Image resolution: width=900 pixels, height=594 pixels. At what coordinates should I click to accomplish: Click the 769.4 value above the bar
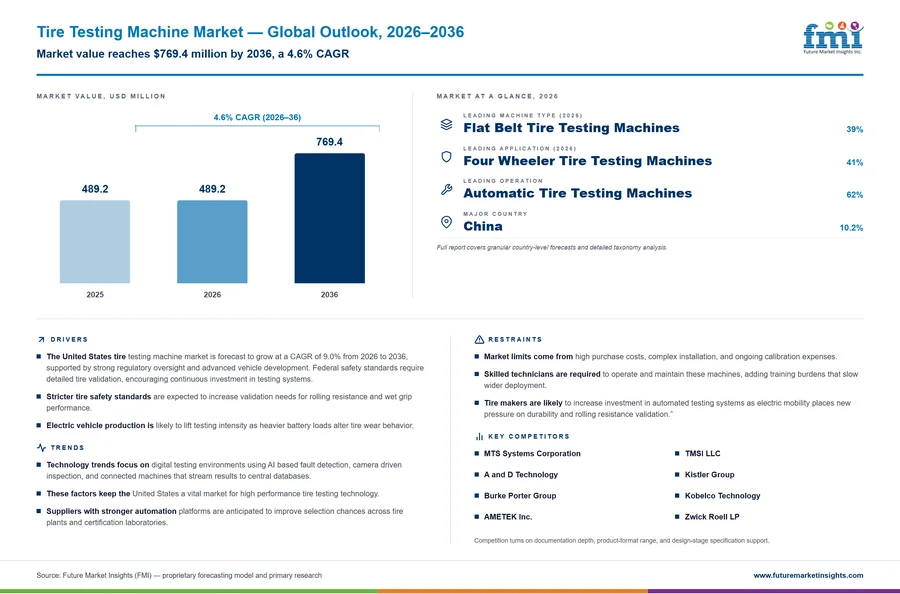(329, 142)
